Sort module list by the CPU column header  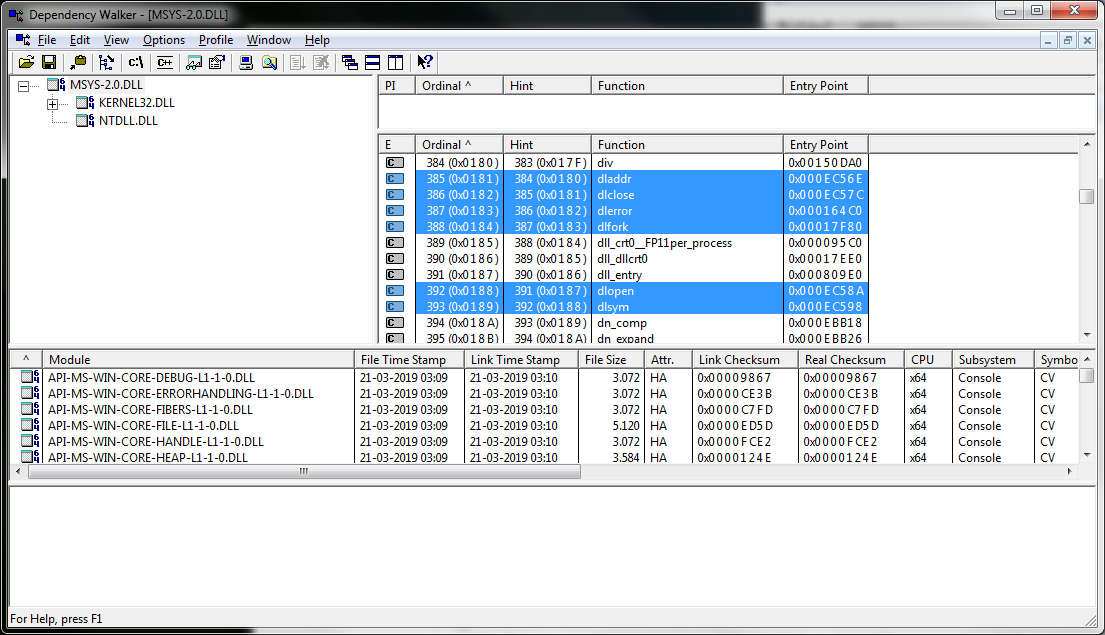[x=928, y=359]
